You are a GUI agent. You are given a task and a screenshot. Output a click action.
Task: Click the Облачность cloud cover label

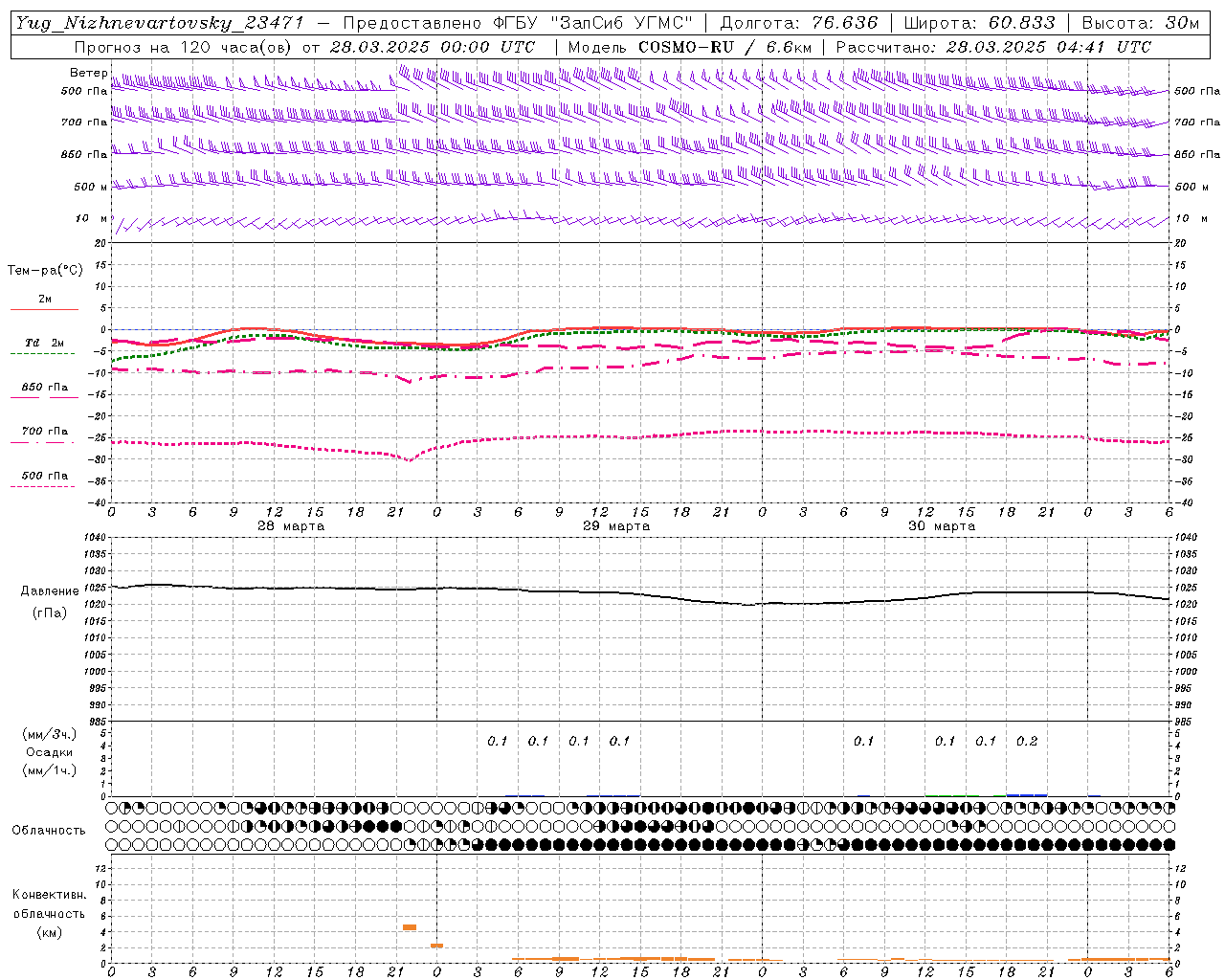pyautogui.click(x=49, y=830)
